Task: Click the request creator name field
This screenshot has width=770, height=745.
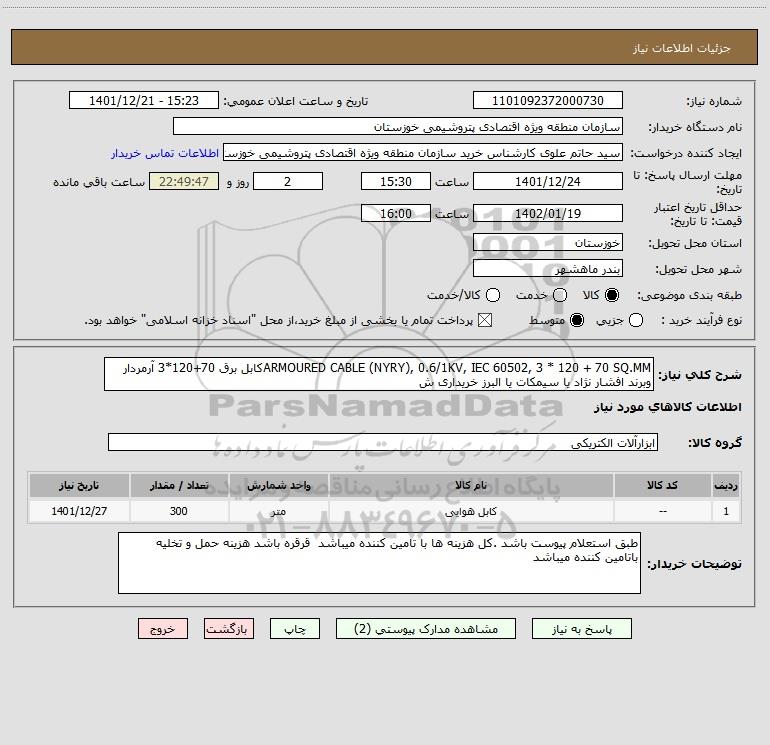Action: pos(423,153)
